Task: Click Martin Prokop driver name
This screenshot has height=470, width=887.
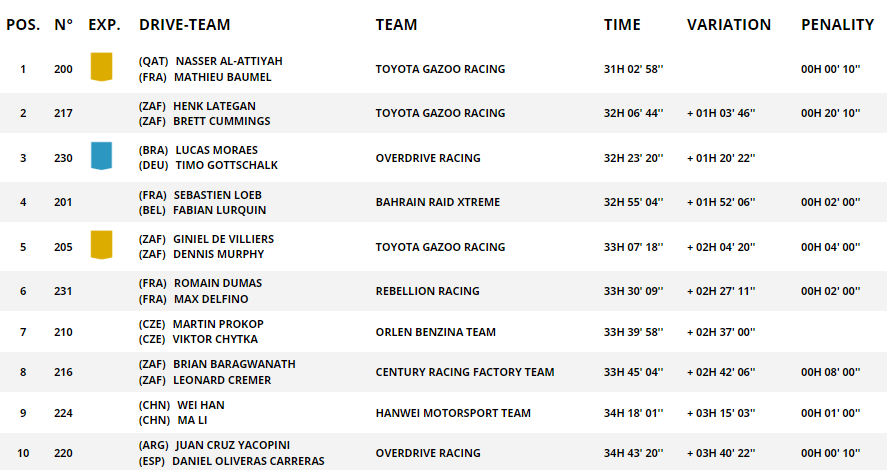Action: (x=218, y=324)
